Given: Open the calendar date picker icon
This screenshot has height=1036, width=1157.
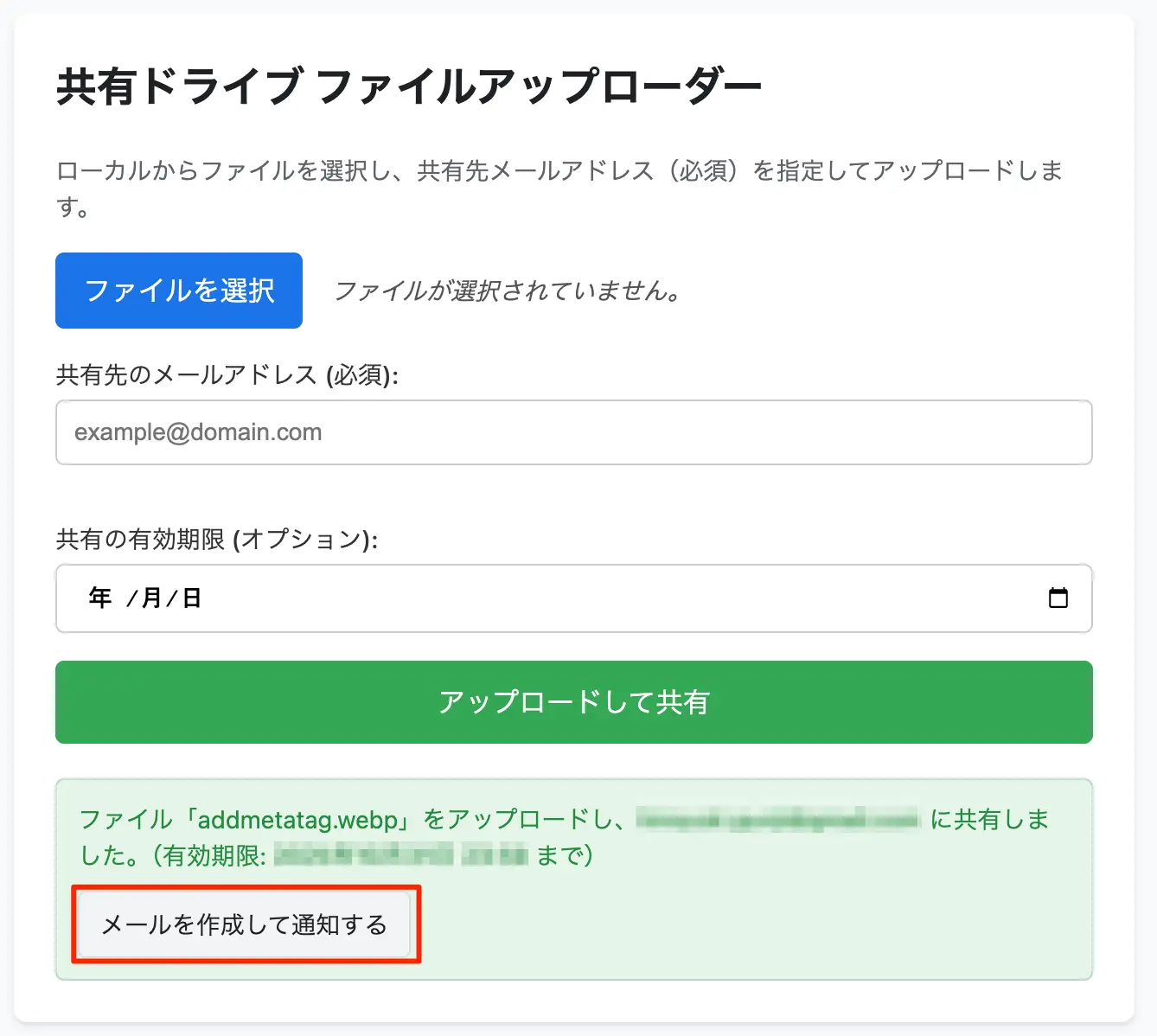Looking at the screenshot, I should click(x=1058, y=598).
